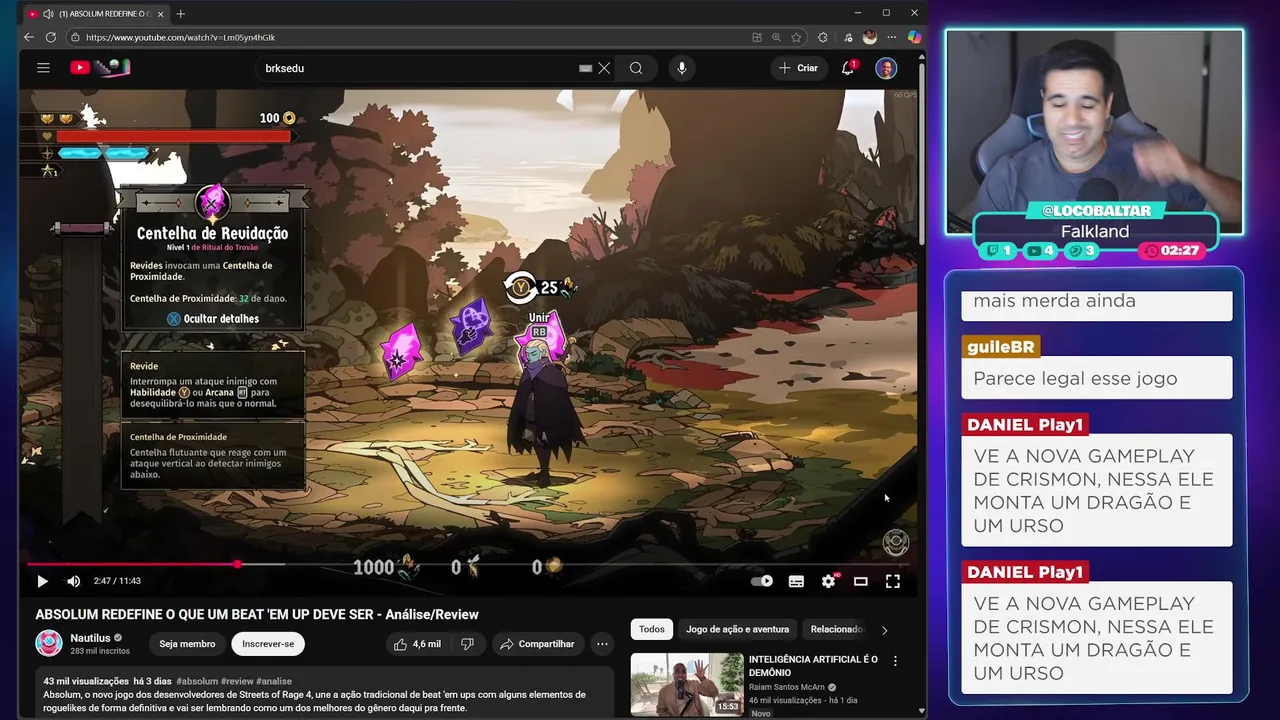Viewport: 1280px width, 720px height.
Task: Go to the YouTube home logo
Action: (x=99, y=68)
